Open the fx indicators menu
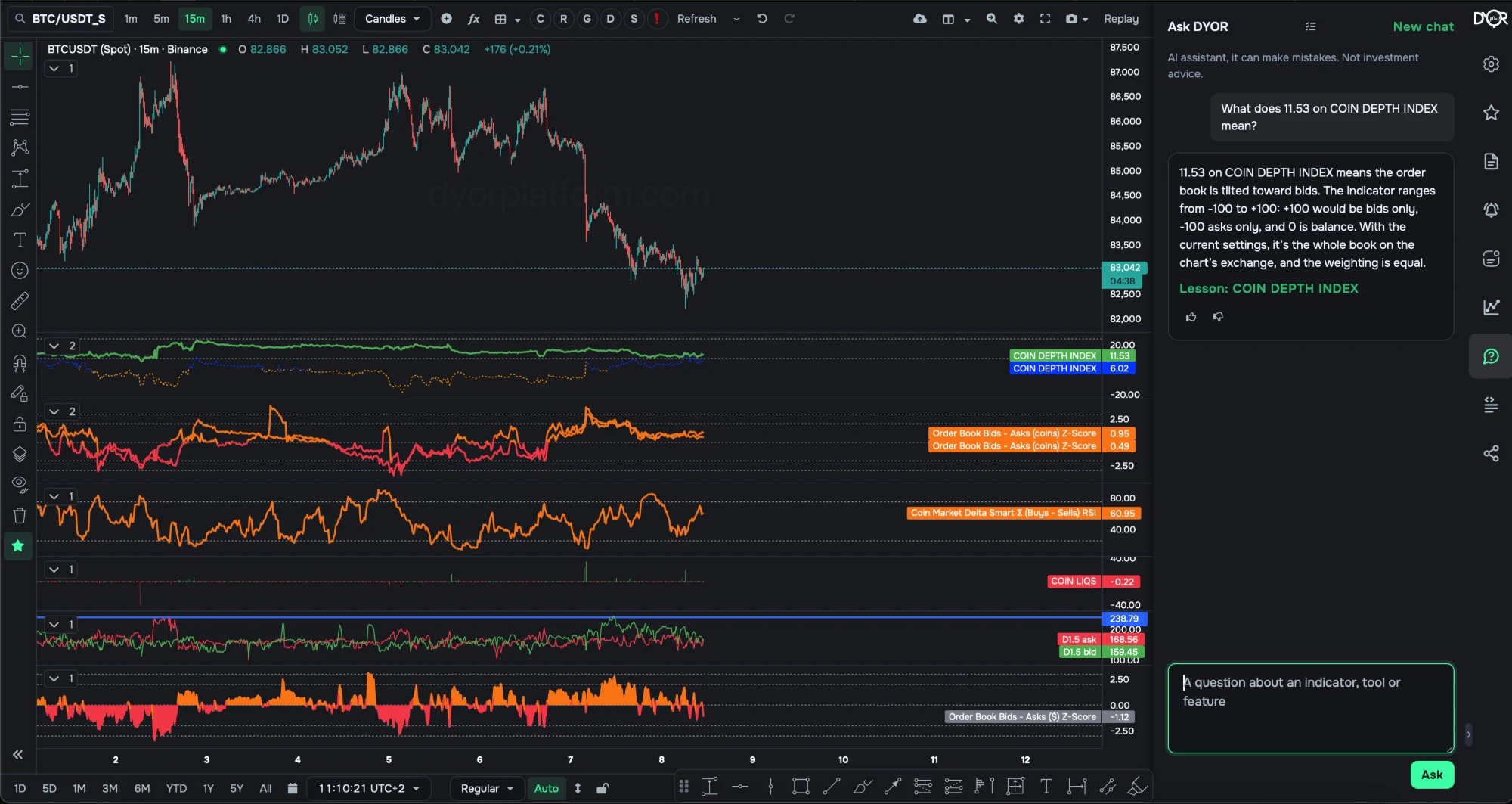This screenshot has height=804, width=1512. pos(473,19)
